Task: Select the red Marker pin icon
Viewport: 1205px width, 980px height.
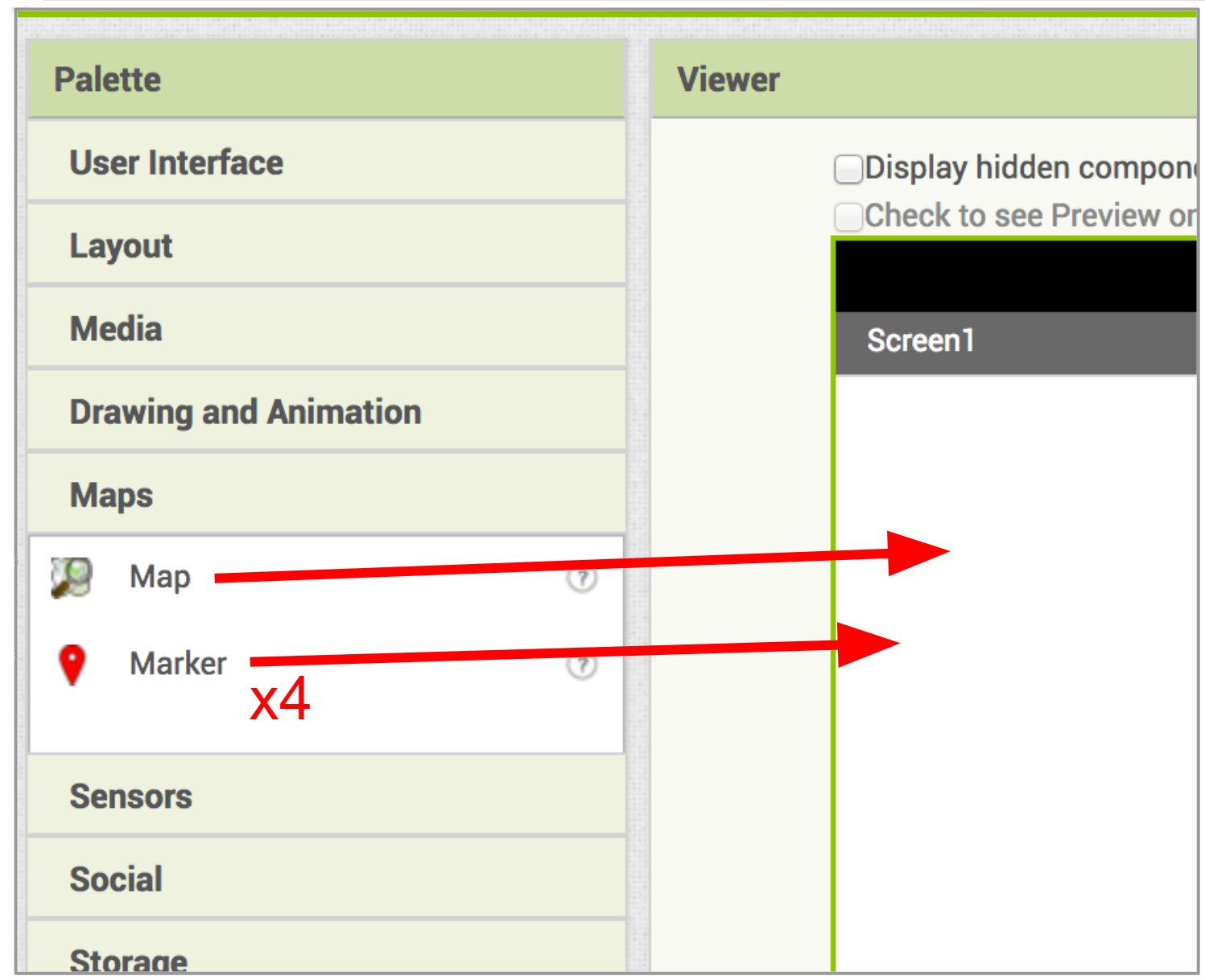Action: [x=72, y=665]
